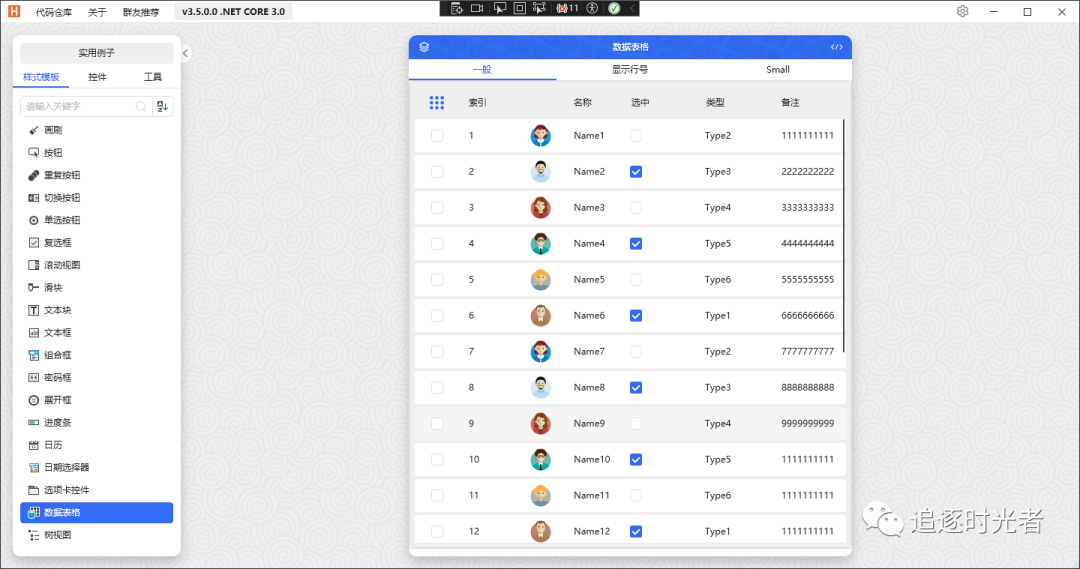Show code view with the </> icon
Viewport: 1080px width, 569px height.
(836, 47)
